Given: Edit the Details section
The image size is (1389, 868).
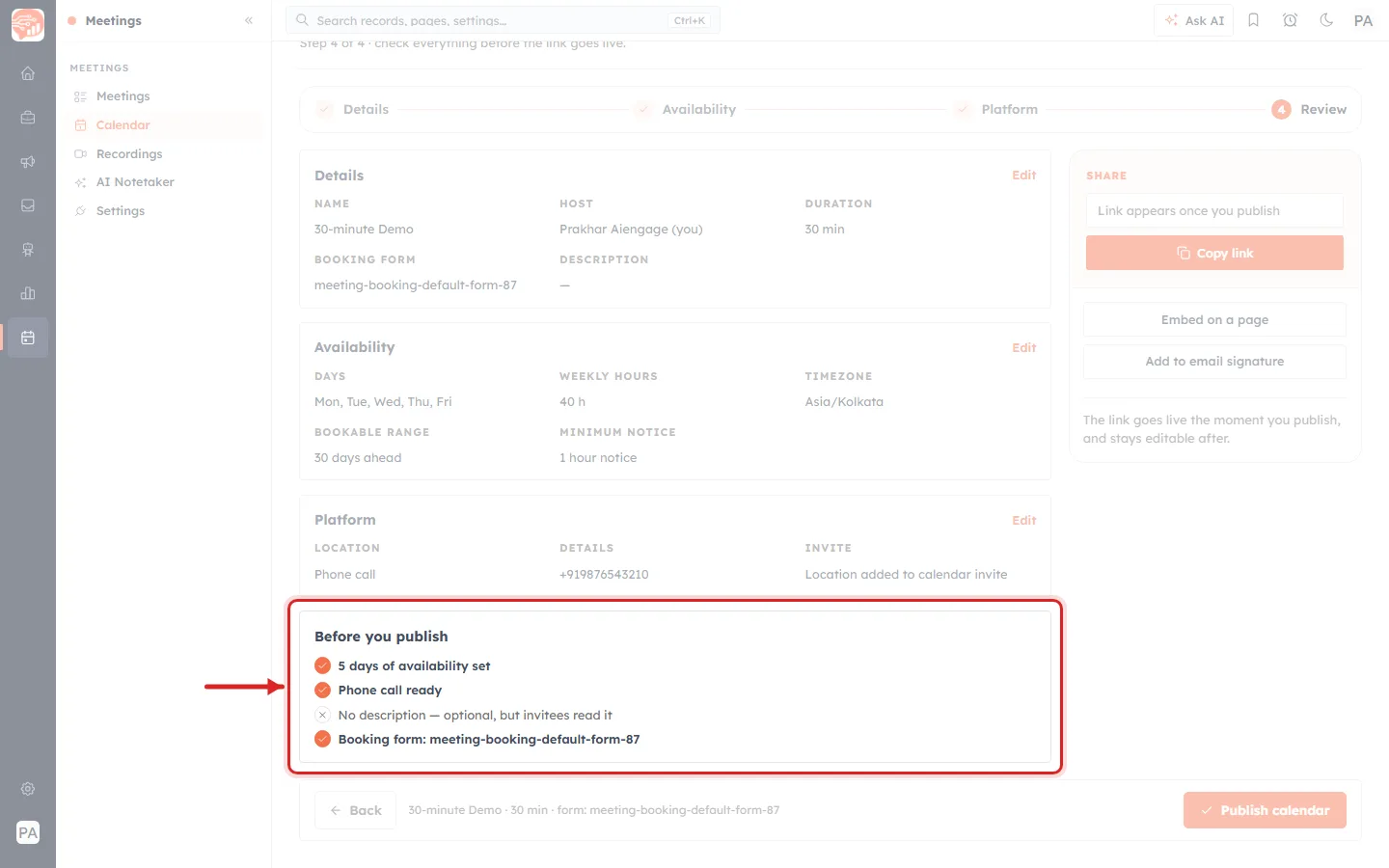Looking at the screenshot, I should [1024, 176].
